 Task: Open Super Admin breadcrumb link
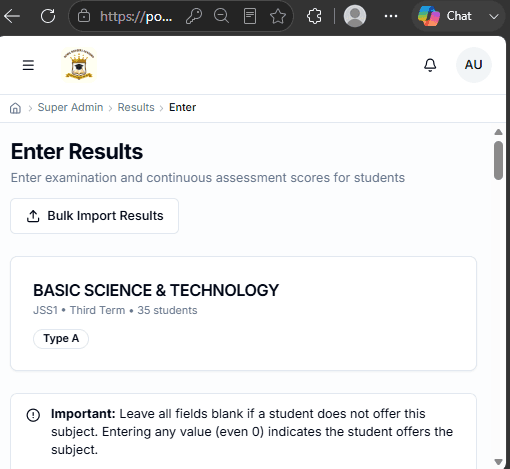coord(70,107)
